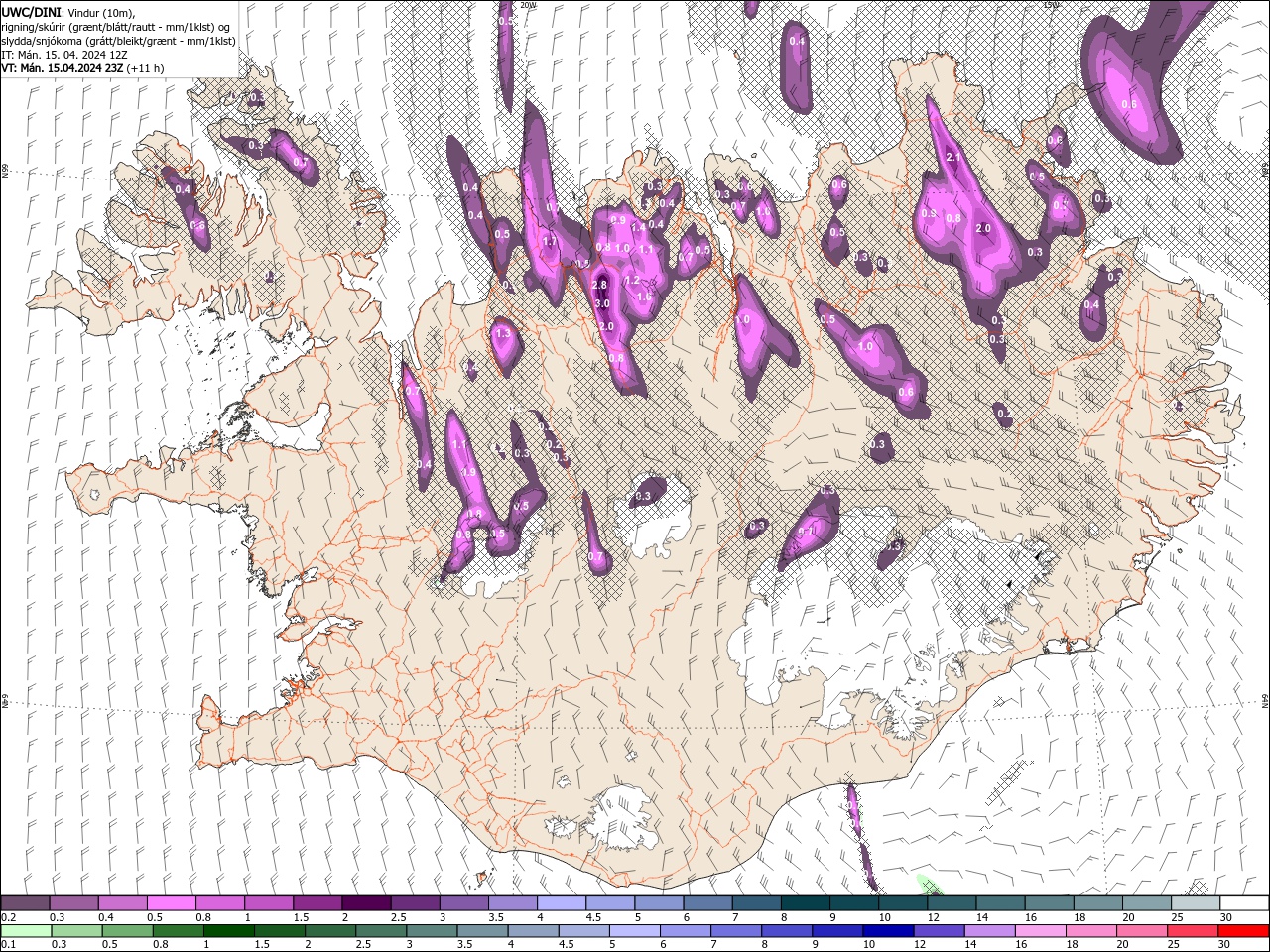This screenshot has width=1270, height=952.
Task: Pick pale grey snow swatch between 25 and 30
Action: [1196, 903]
